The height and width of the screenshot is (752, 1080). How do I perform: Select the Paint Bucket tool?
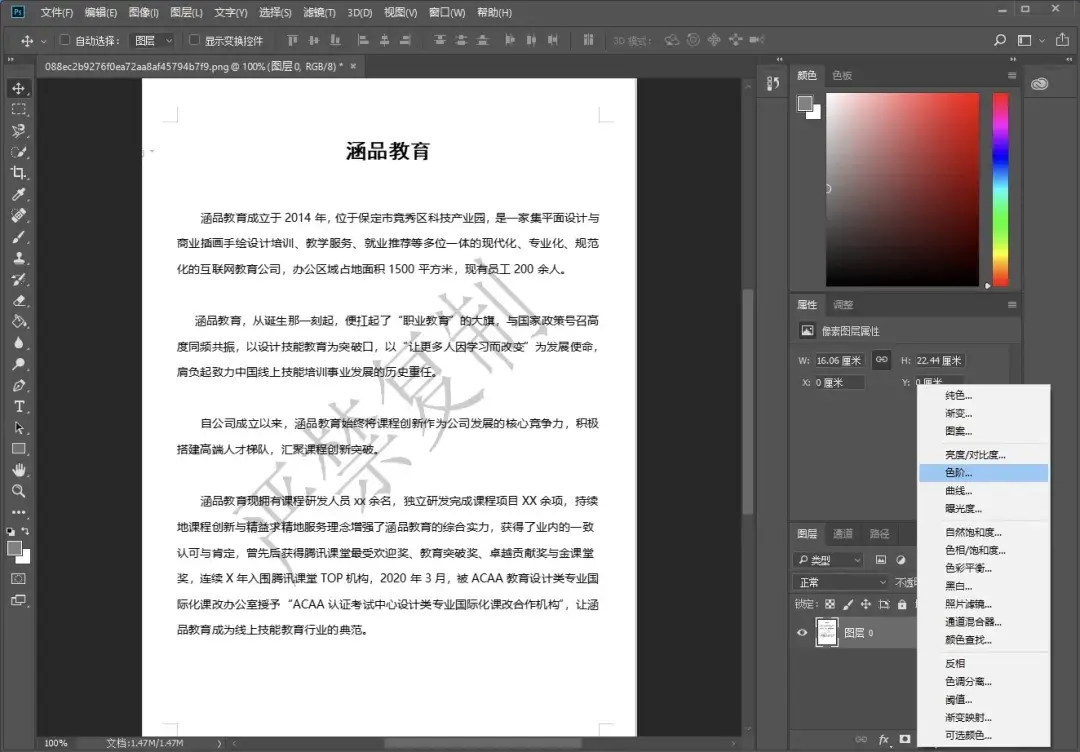click(x=18, y=322)
